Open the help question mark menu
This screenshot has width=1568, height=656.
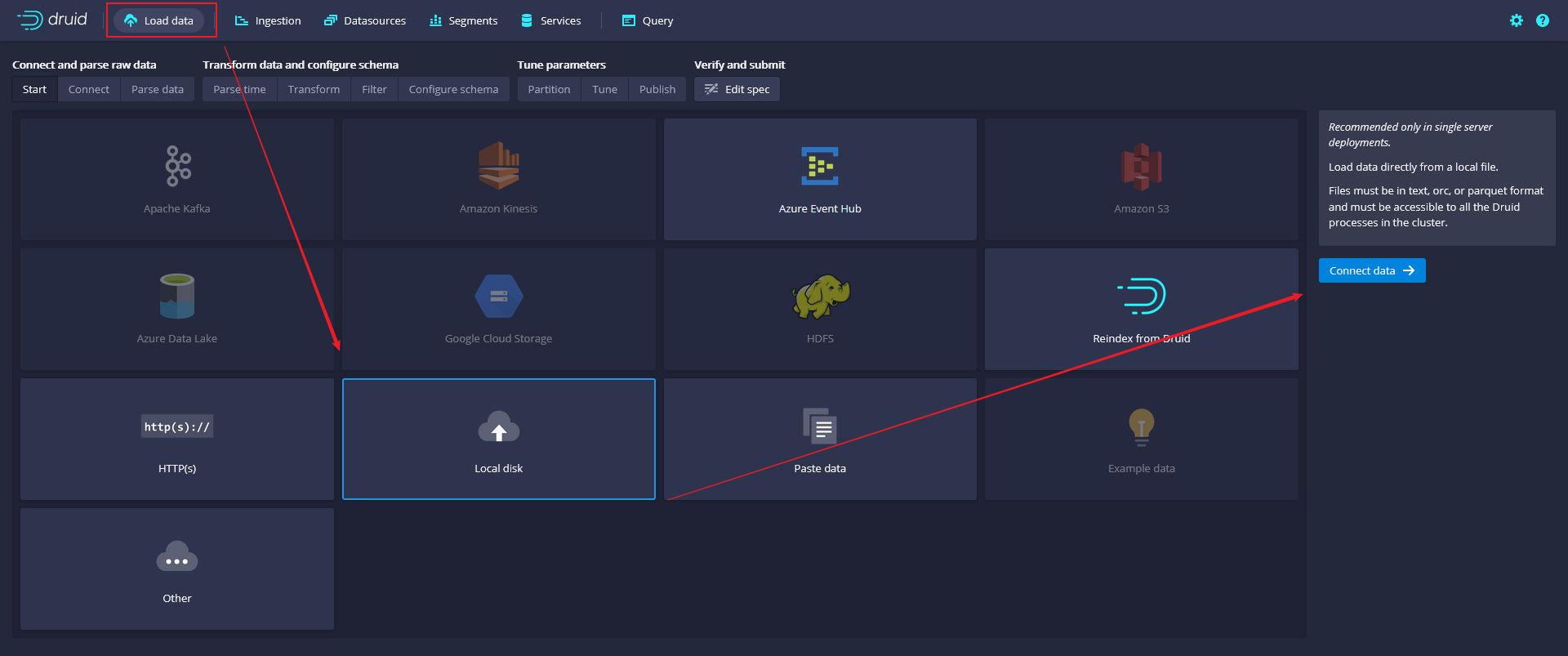coord(1543,20)
